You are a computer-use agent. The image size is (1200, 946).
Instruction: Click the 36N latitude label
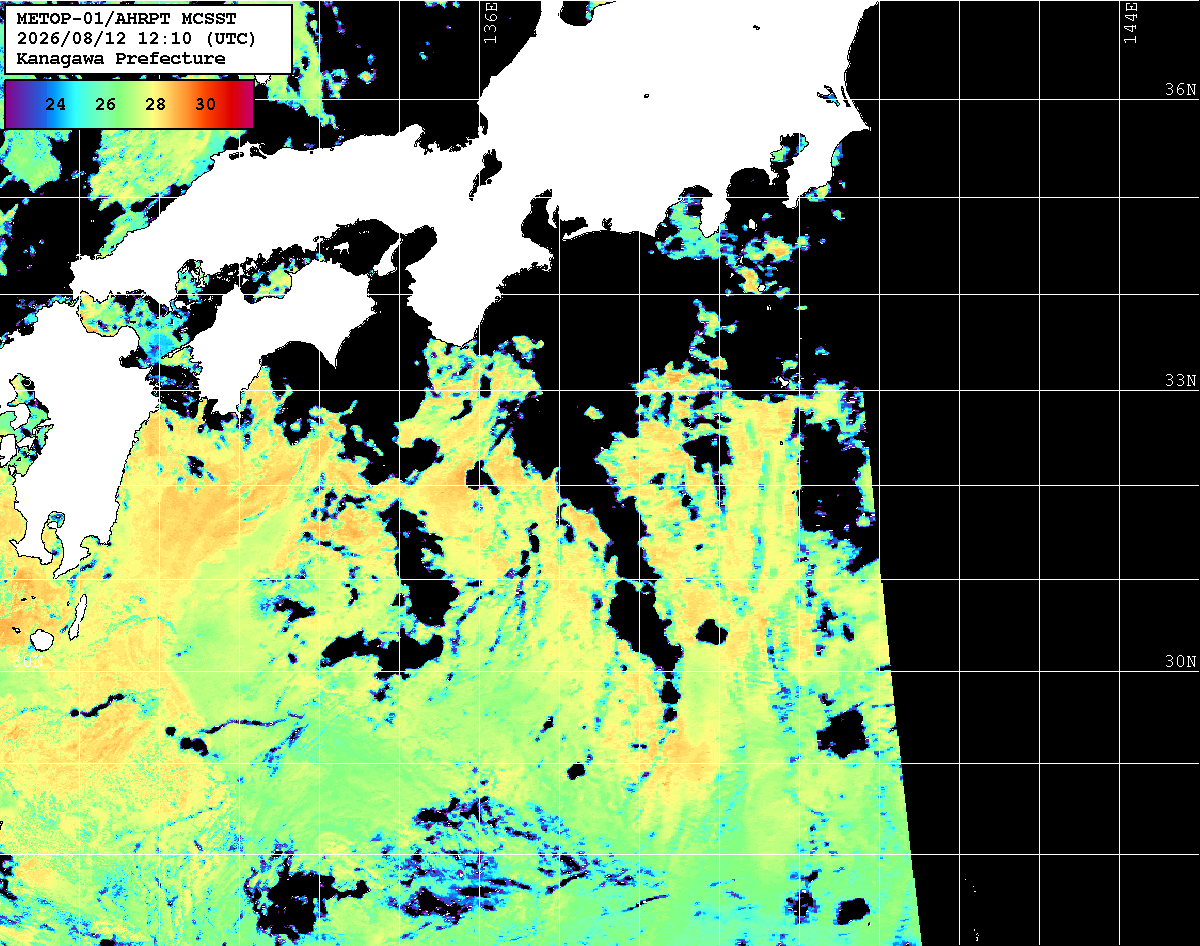[x=1180, y=90]
